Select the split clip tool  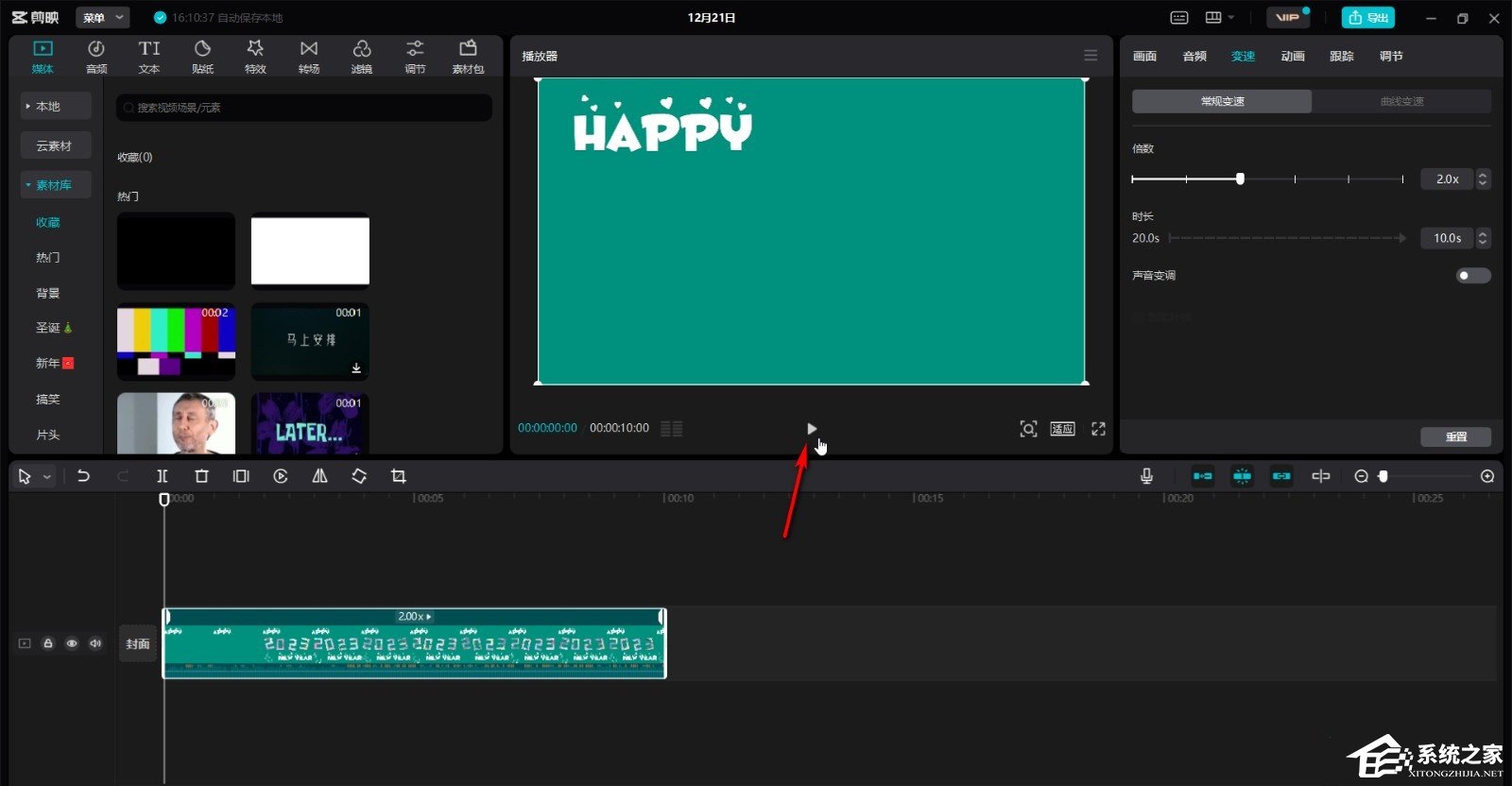163,476
